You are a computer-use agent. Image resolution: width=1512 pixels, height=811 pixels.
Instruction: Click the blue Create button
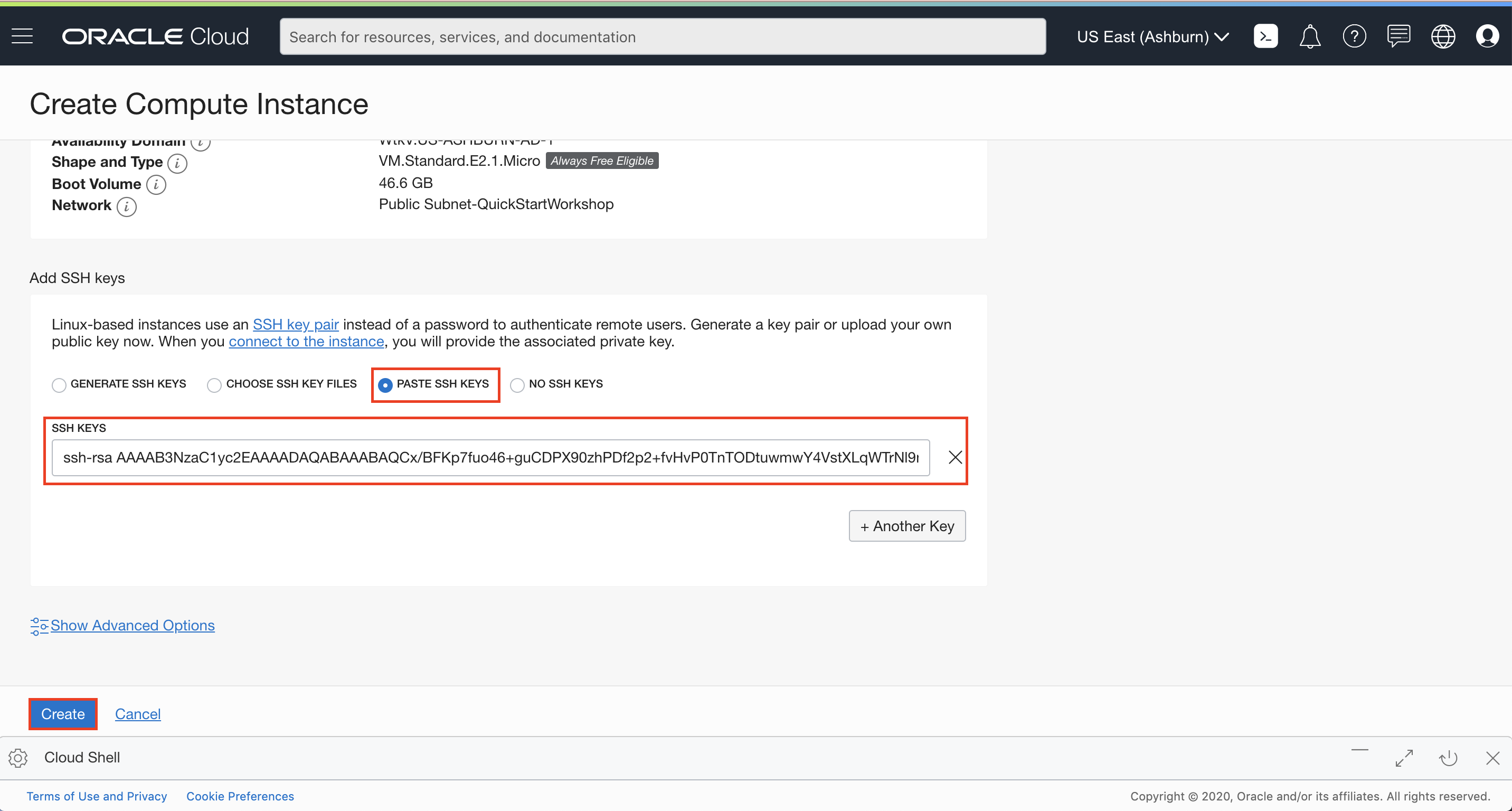pyautogui.click(x=63, y=714)
